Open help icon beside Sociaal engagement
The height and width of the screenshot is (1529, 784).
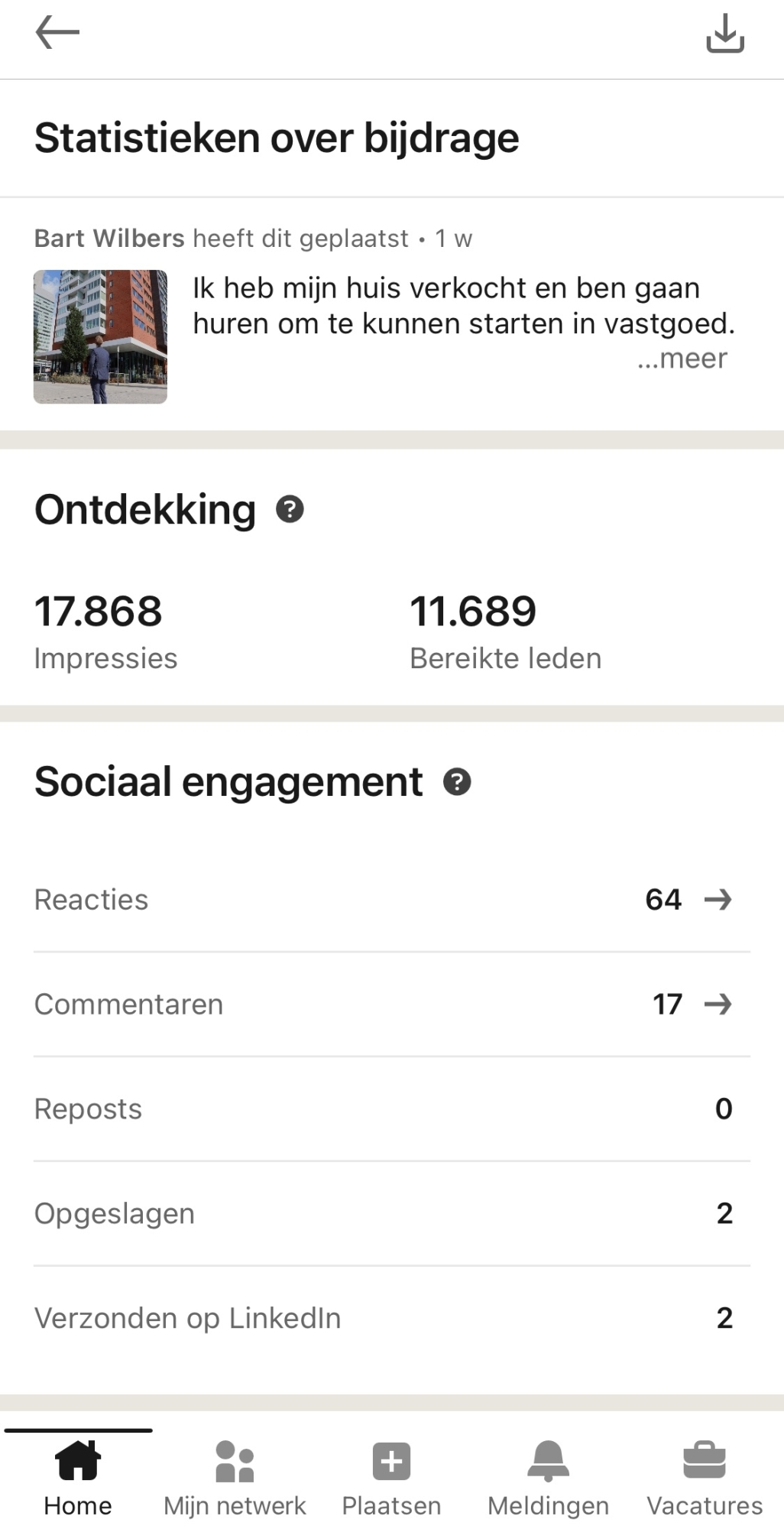(x=457, y=782)
